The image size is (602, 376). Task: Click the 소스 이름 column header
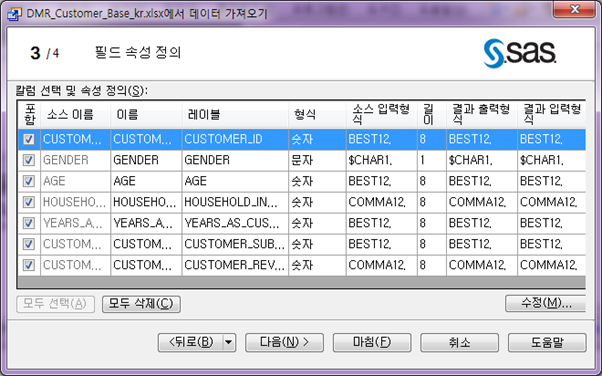coord(75,115)
